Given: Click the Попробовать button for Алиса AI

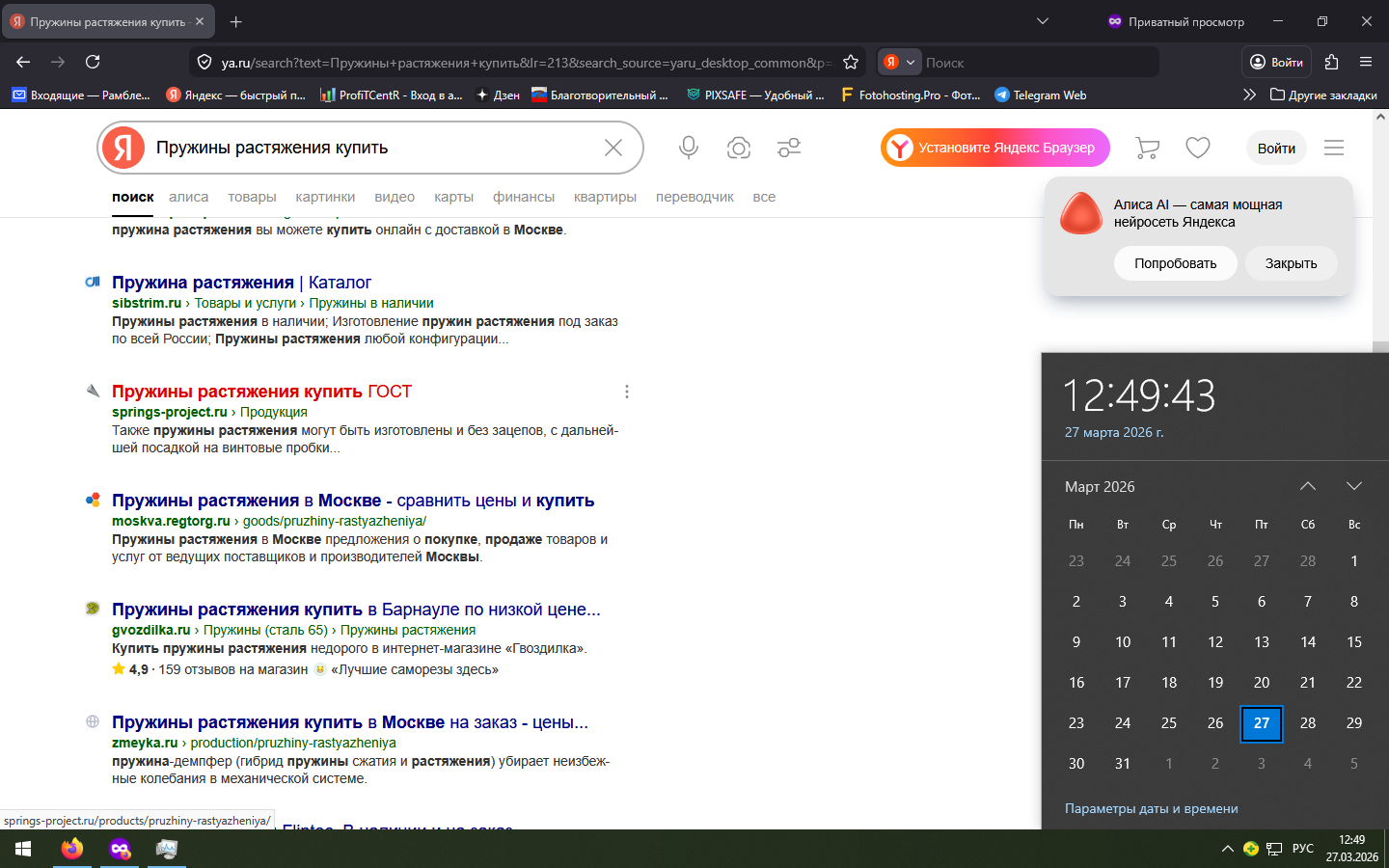Looking at the screenshot, I should pyautogui.click(x=1175, y=263).
